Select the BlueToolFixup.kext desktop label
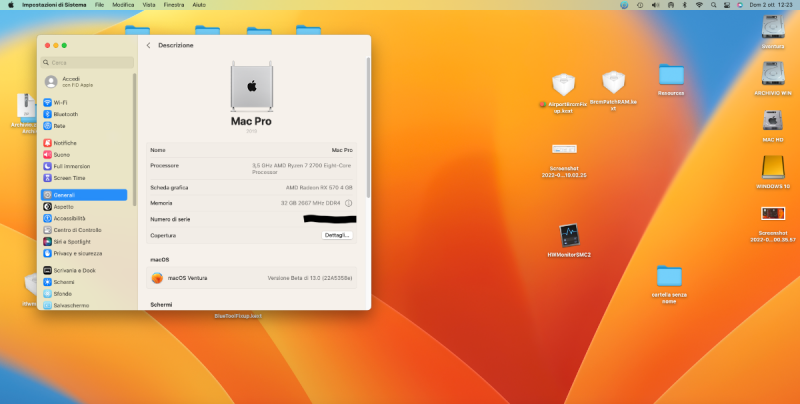 click(x=238, y=316)
